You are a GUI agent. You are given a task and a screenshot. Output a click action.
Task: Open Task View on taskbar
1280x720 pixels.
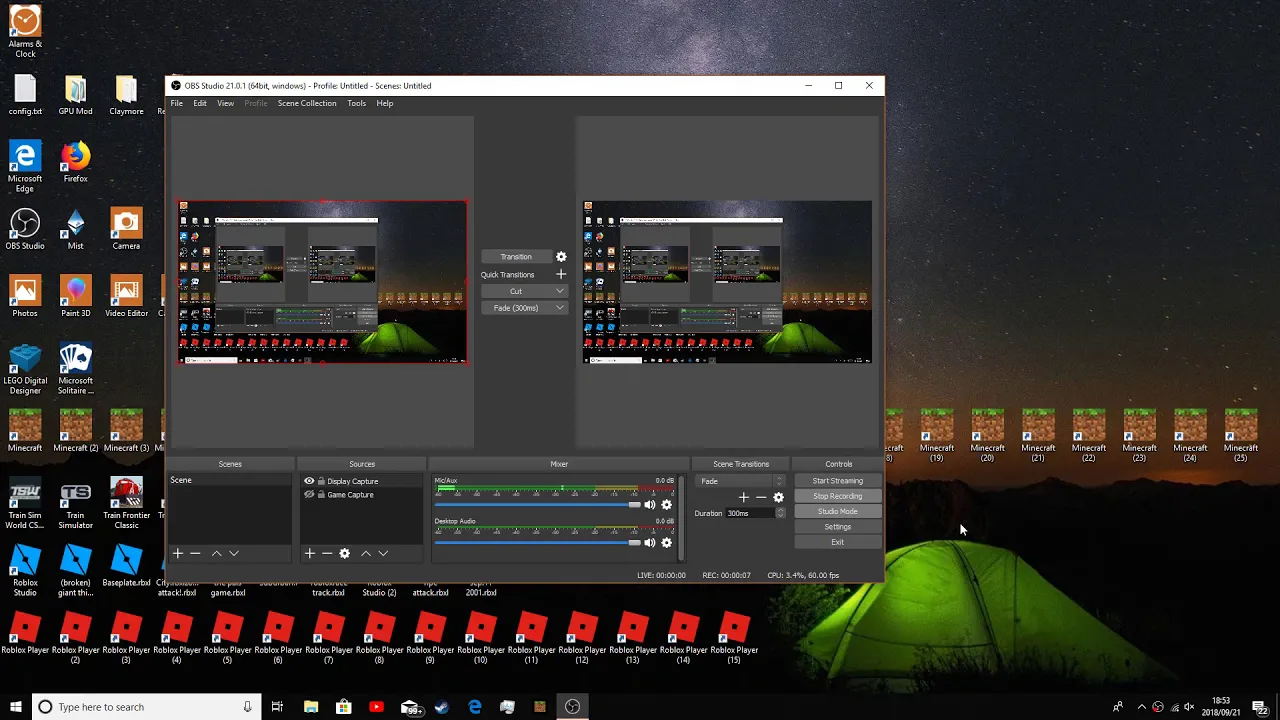(277, 707)
